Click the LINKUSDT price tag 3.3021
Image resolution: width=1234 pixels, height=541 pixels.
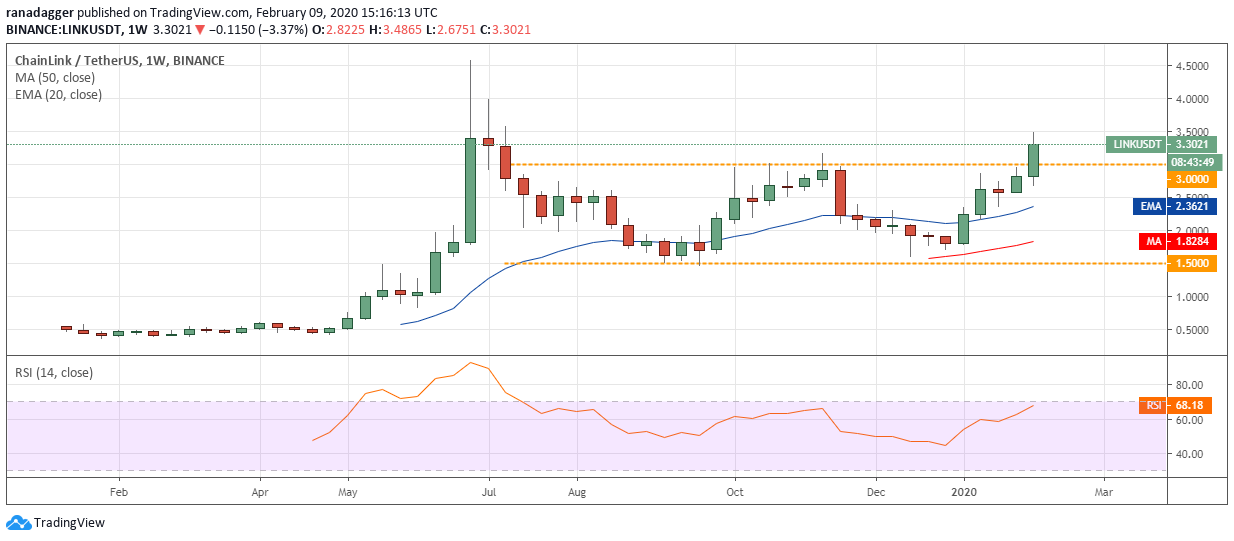coord(1159,144)
